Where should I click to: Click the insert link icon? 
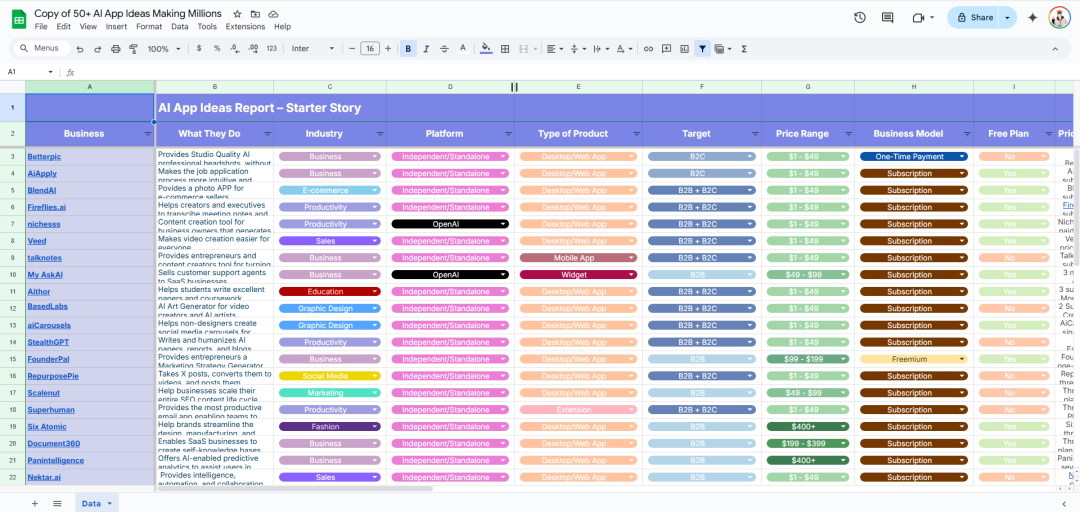[x=648, y=49]
